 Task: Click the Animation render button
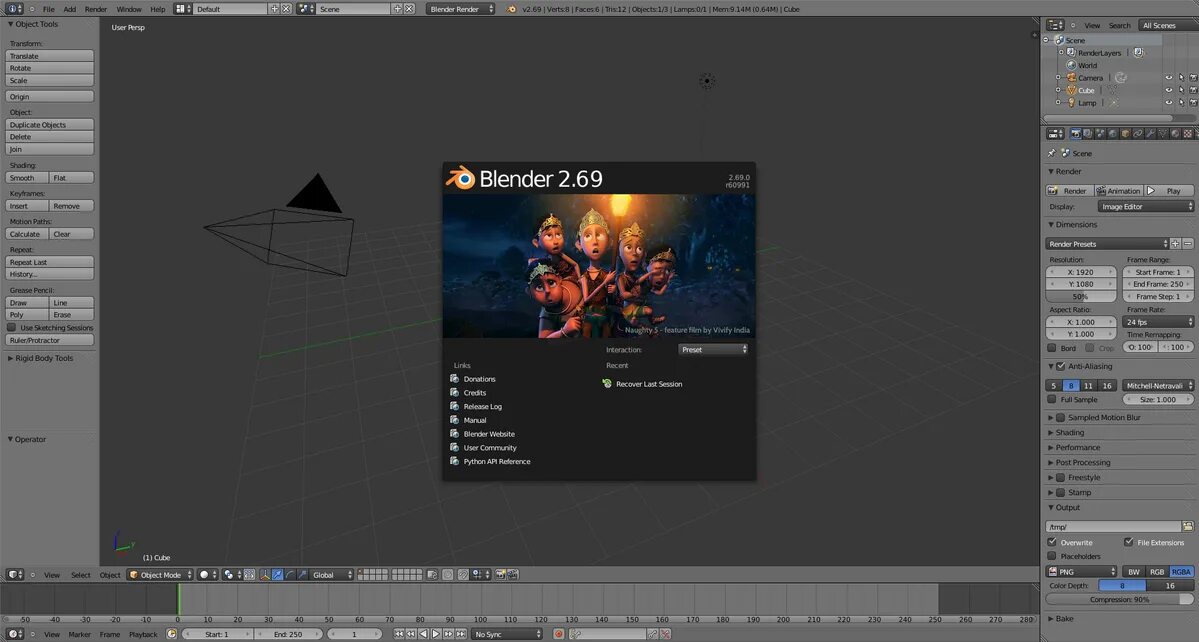click(1119, 190)
